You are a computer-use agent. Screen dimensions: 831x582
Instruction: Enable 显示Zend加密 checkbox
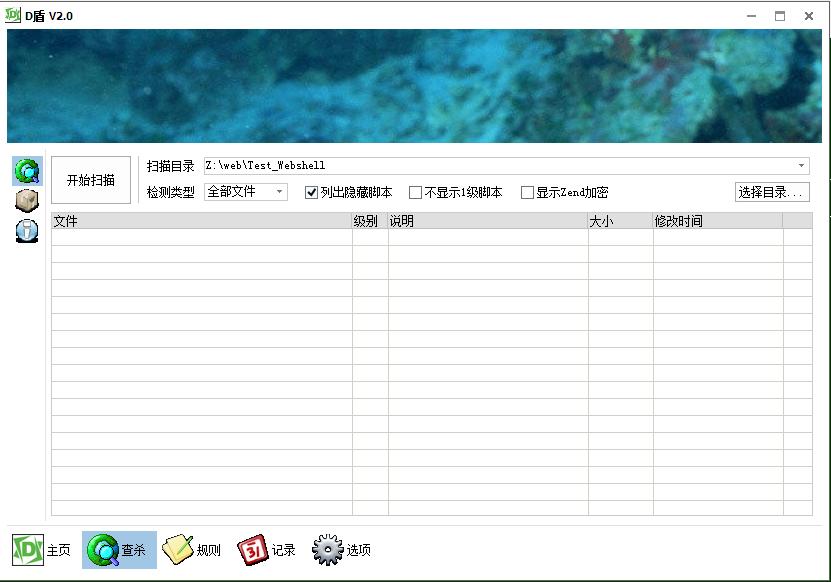click(x=527, y=192)
